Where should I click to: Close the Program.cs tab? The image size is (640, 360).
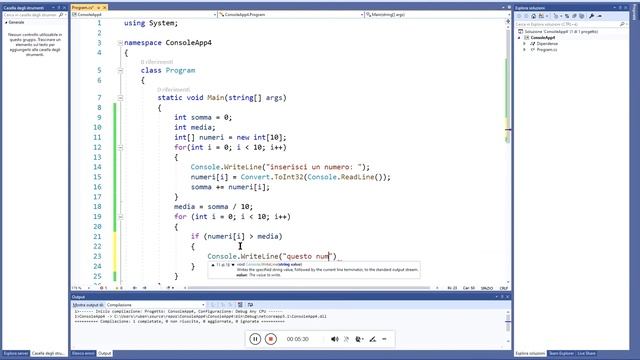point(104,8)
